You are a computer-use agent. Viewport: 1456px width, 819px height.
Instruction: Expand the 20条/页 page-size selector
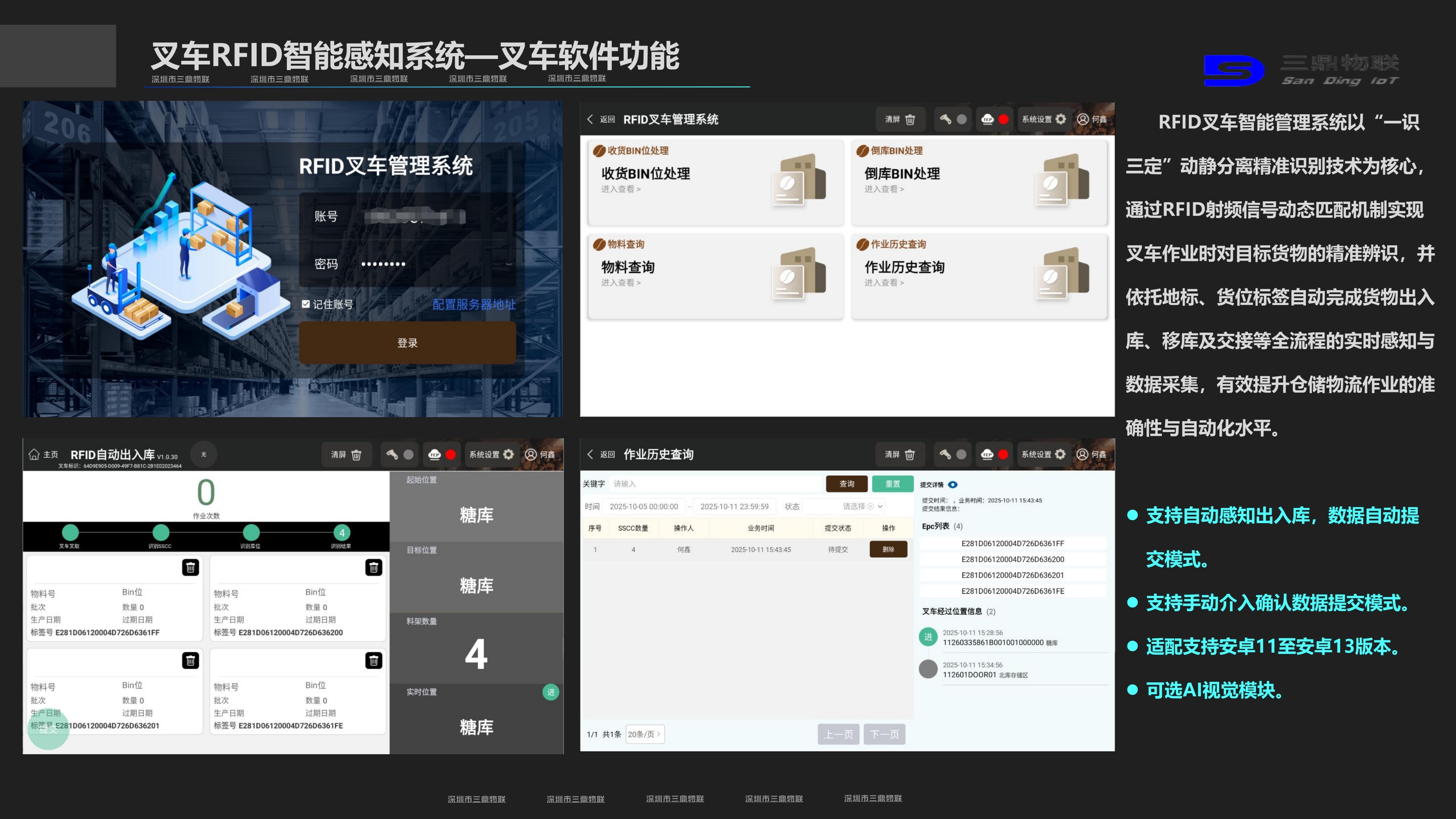pyautogui.click(x=644, y=734)
